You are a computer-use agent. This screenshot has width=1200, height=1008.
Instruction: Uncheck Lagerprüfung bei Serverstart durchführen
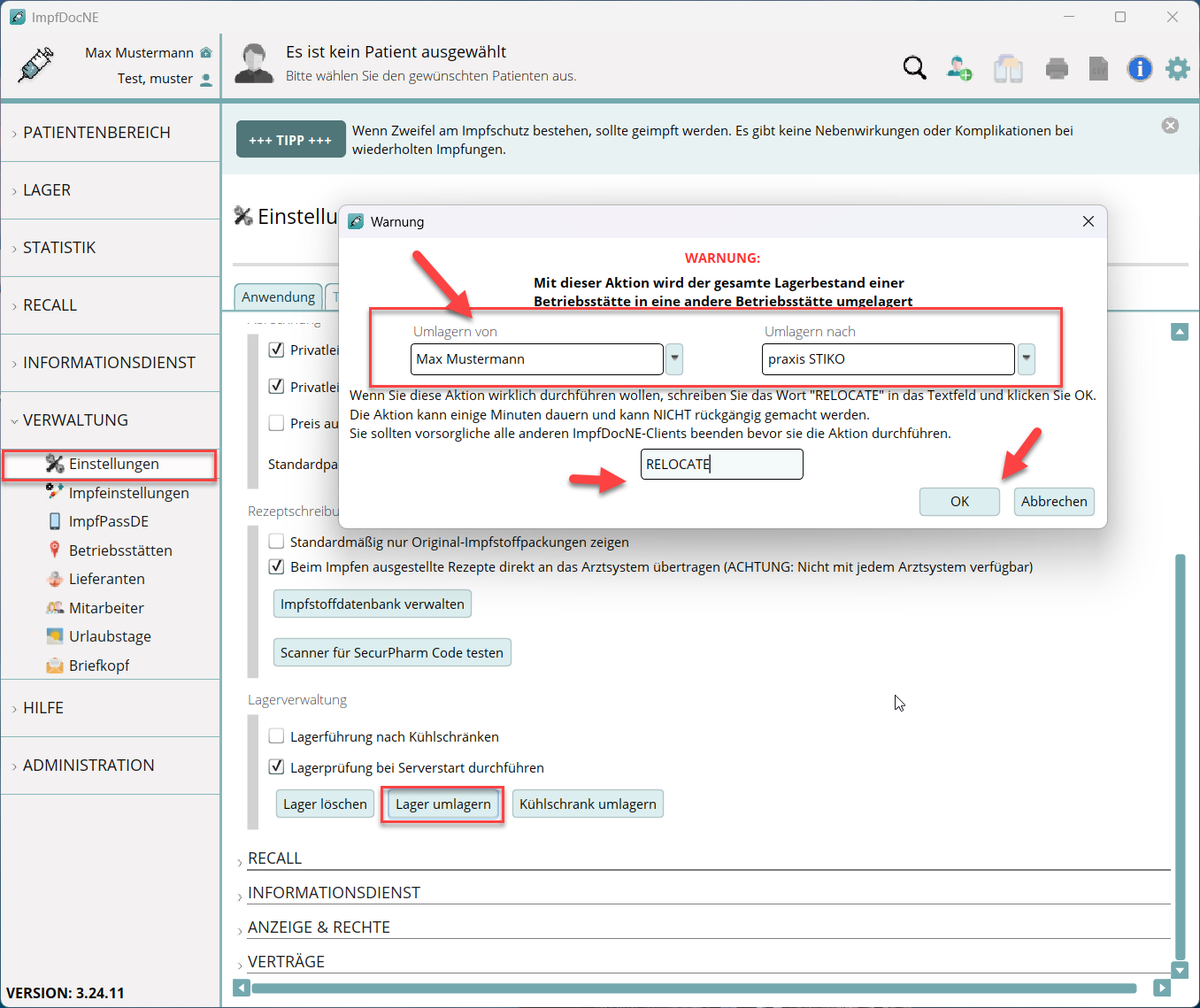pyautogui.click(x=277, y=767)
